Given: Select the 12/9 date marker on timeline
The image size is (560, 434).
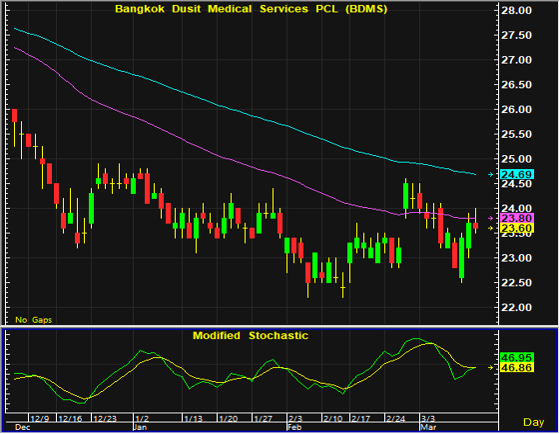Looking at the screenshot, I should [40, 418].
